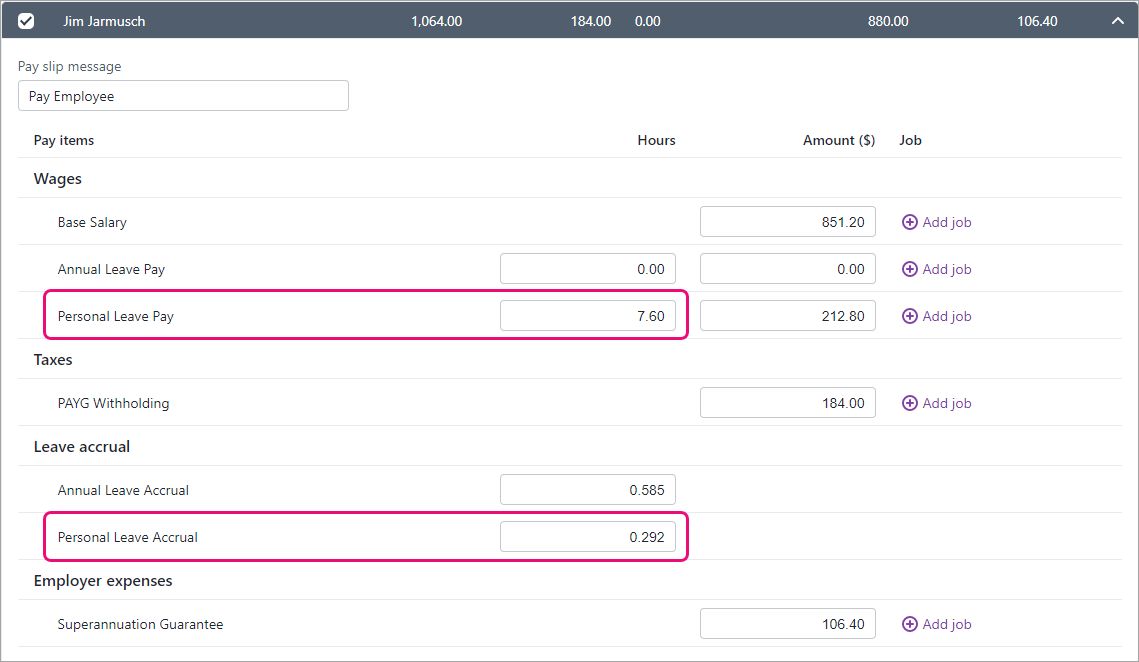Image resolution: width=1139 pixels, height=662 pixels.
Task: Edit the Annual Leave Accrual hours field
Action: point(587,490)
